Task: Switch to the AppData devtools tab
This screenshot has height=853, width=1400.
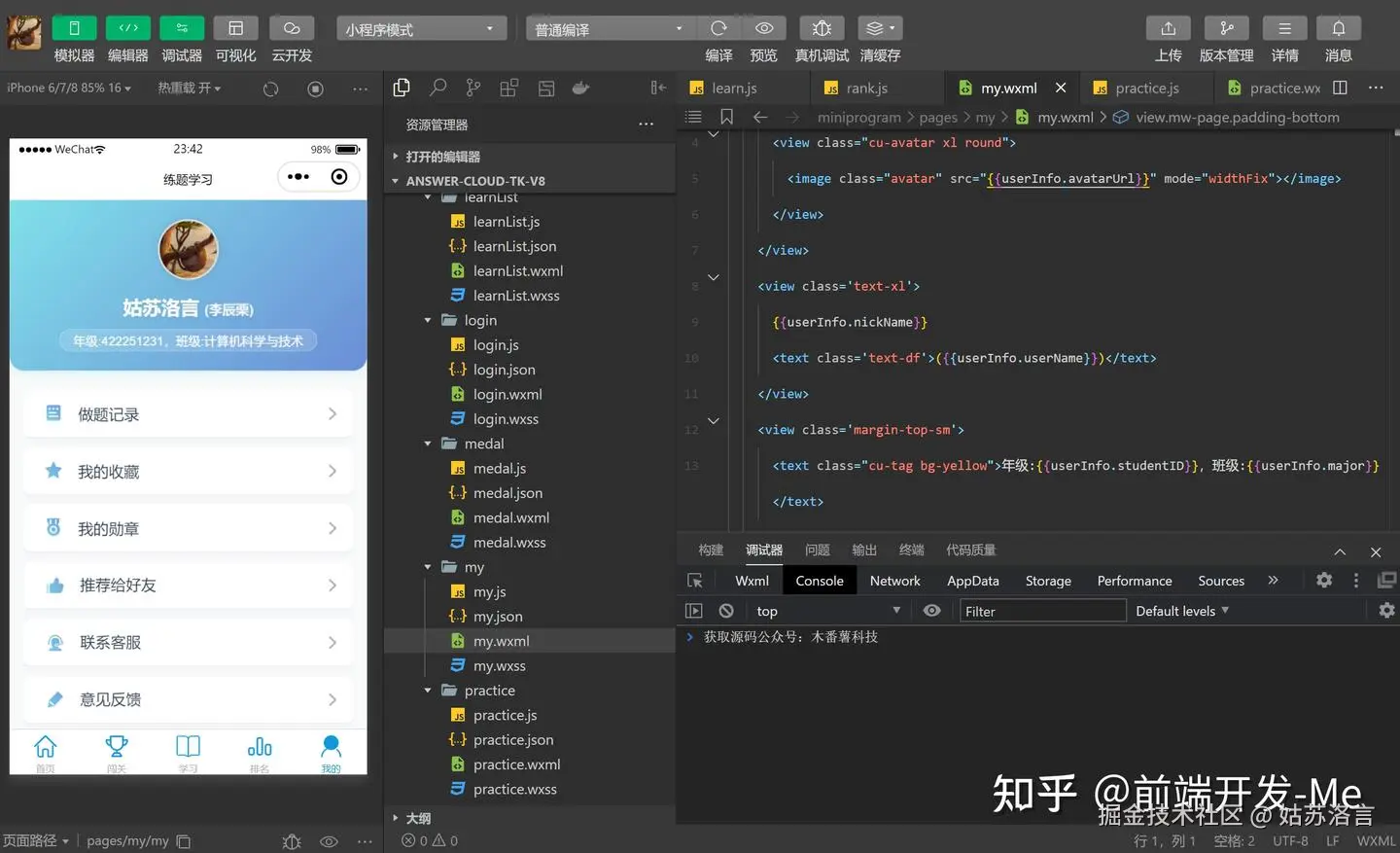Action: coord(973,581)
